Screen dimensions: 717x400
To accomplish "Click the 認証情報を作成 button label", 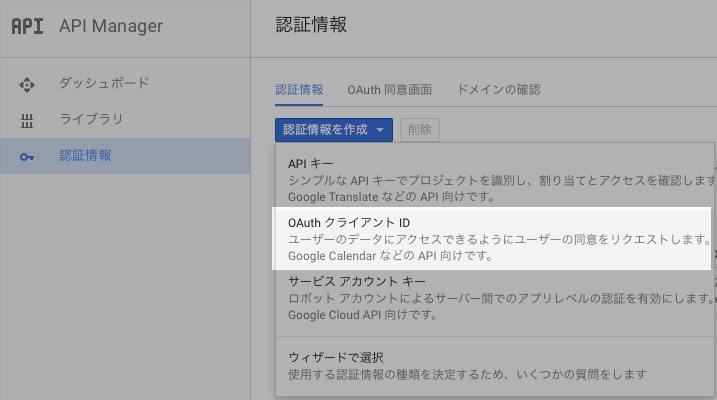I will point(325,129).
